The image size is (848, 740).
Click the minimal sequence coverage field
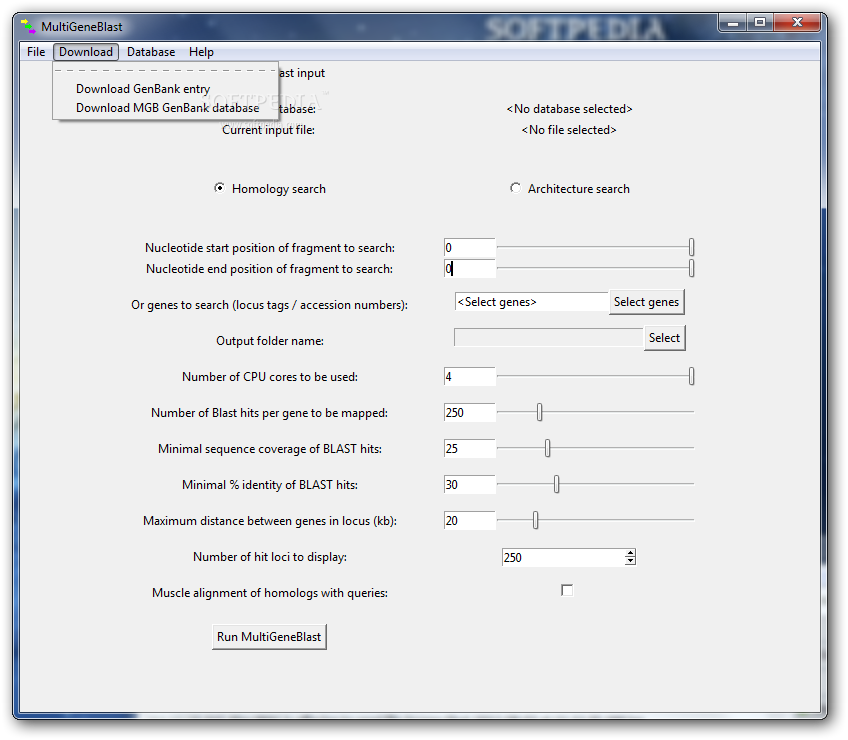point(469,448)
